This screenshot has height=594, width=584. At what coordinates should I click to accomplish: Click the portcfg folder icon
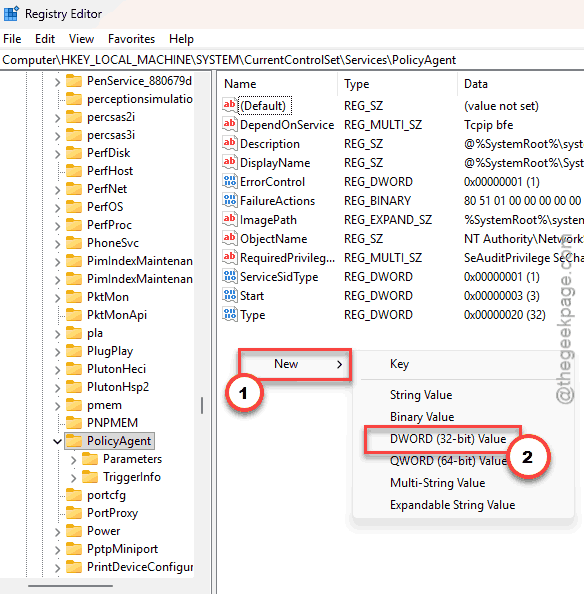(x=74, y=495)
